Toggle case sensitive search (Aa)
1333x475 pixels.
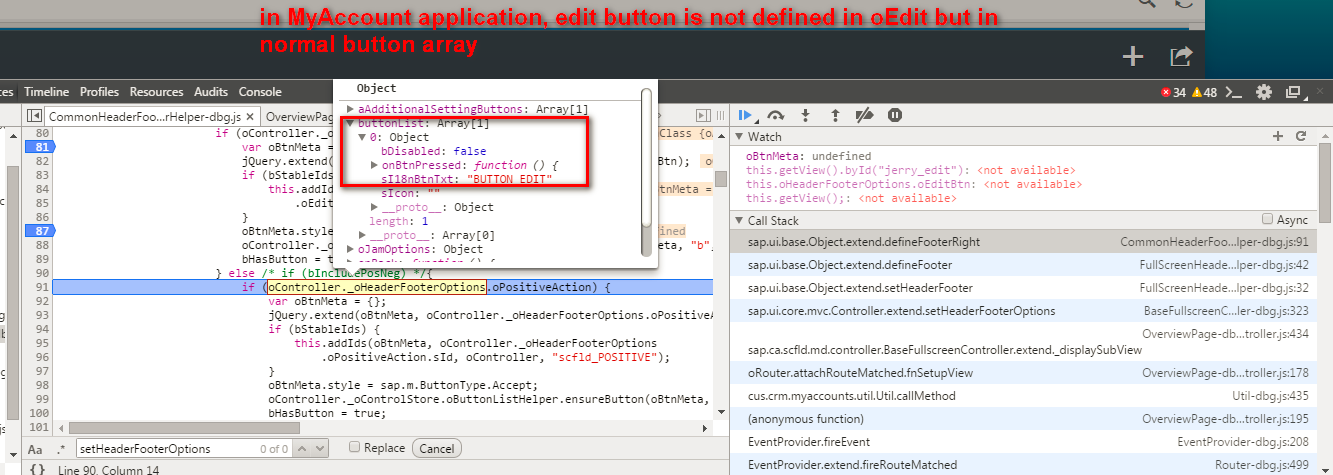click(x=35, y=449)
